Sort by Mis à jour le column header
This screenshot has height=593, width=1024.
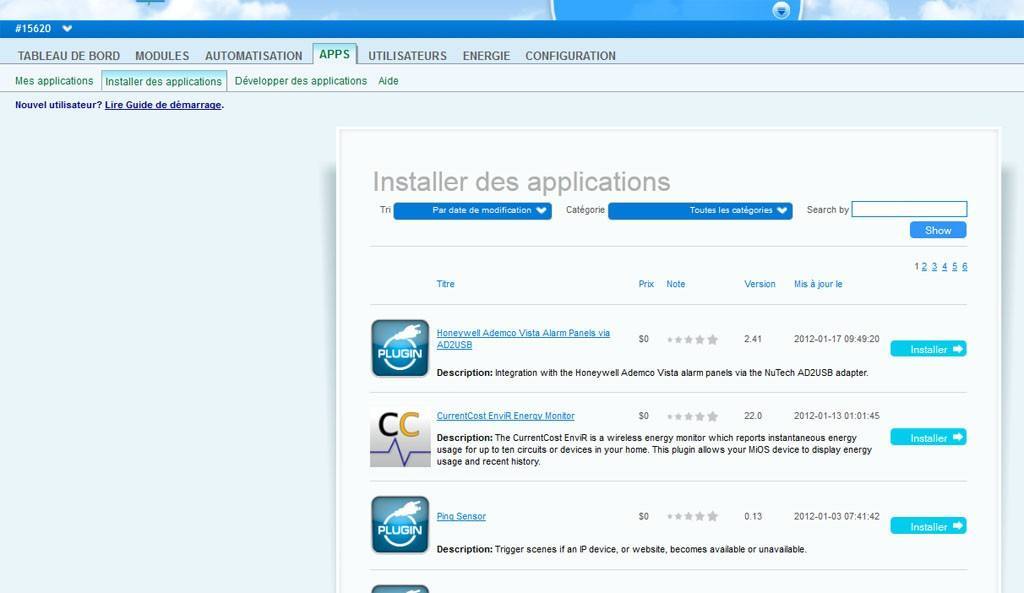818,284
